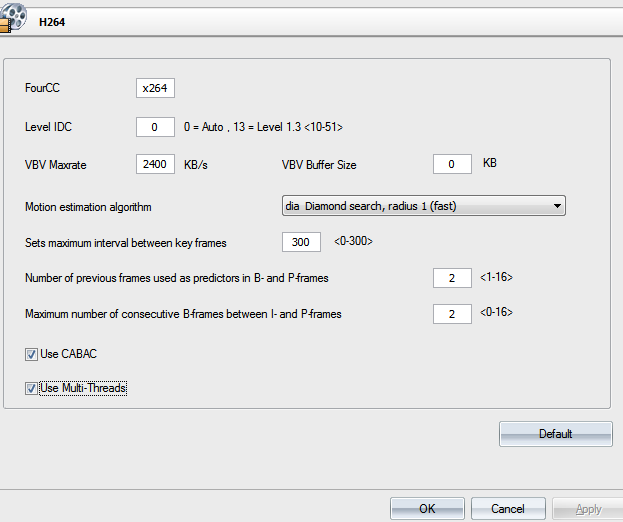The height and width of the screenshot is (522, 623).
Task: Click the Cancel button
Action: pyautogui.click(x=508, y=509)
